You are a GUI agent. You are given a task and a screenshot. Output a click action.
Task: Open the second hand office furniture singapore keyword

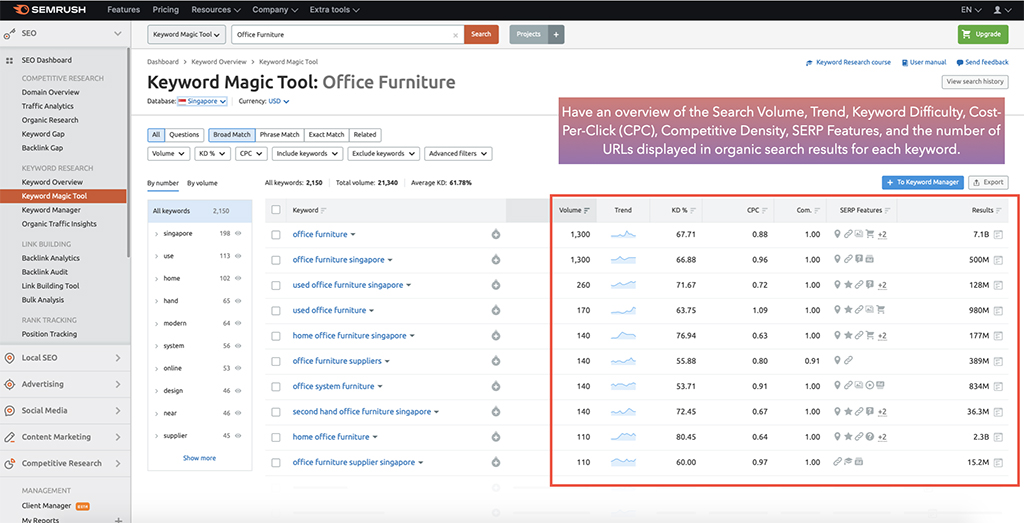pyautogui.click(x=362, y=412)
